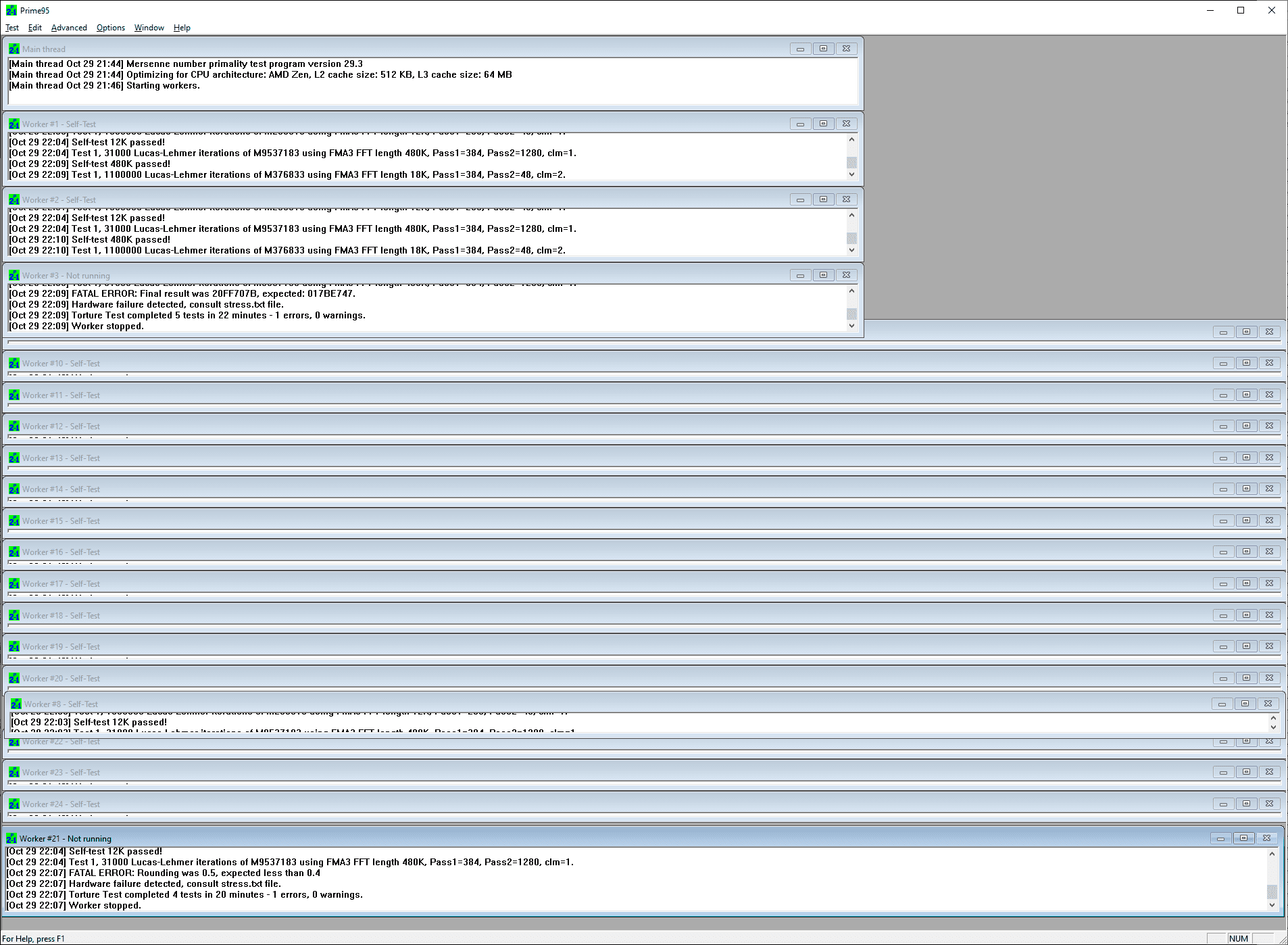
Task: Click the Worker #23 window icon
Action: (14, 772)
